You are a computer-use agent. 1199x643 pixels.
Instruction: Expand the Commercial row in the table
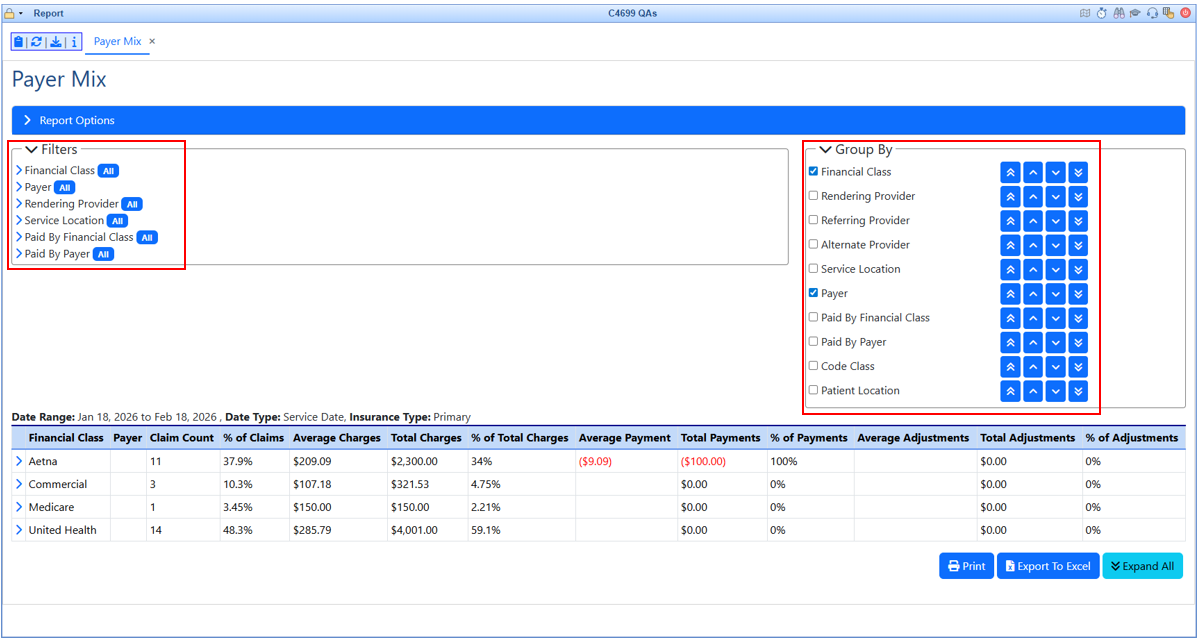(19, 484)
